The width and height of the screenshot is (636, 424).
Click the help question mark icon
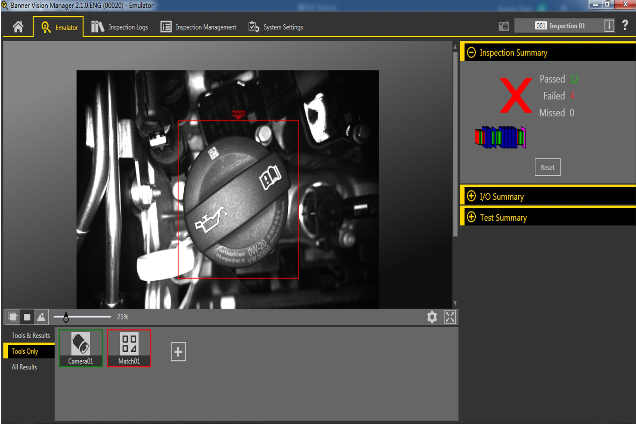[x=625, y=25]
